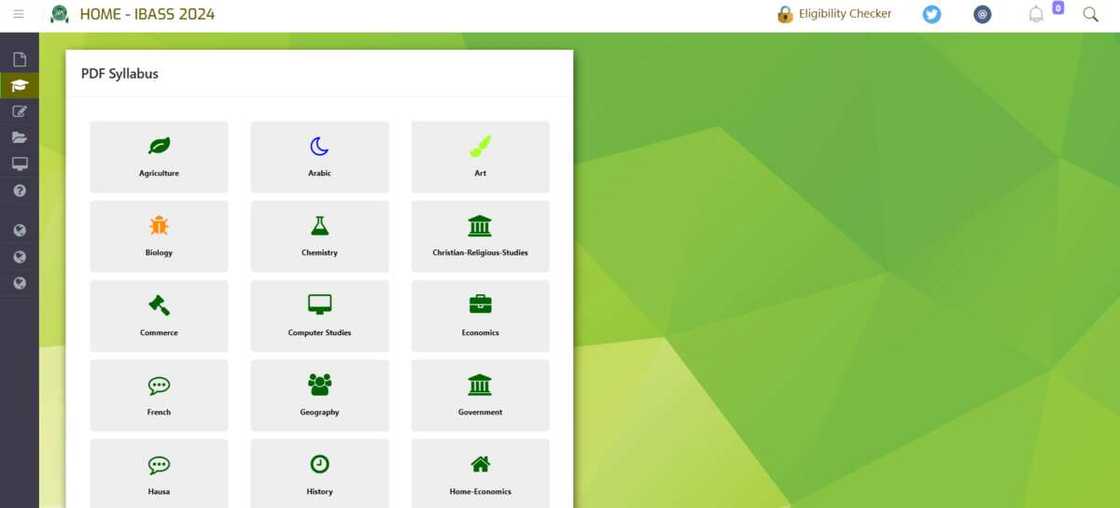Open the Arabic syllabus moon icon

pyautogui.click(x=319, y=146)
